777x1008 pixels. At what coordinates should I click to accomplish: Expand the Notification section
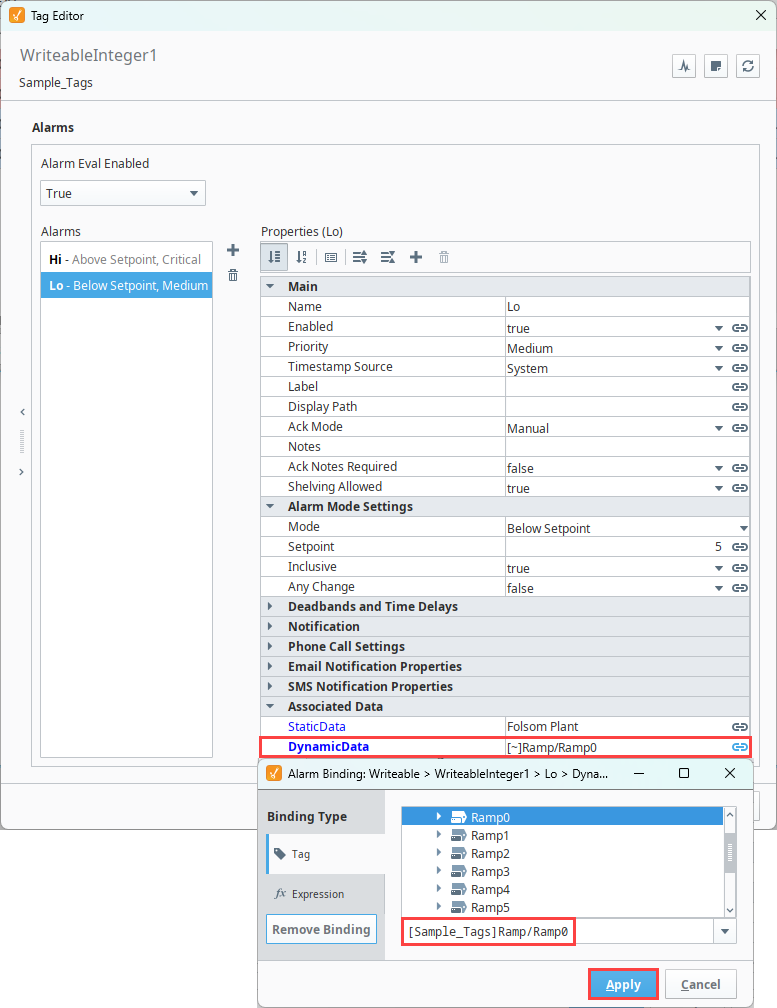point(270,626)
